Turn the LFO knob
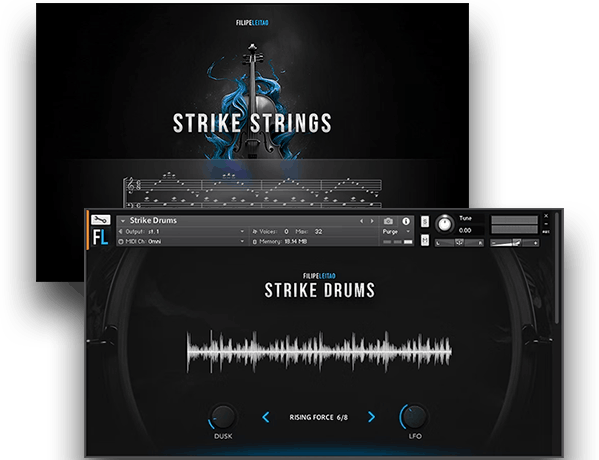This screenshot has width=599, height=460. pyautogui.click(x=414, y=416)
